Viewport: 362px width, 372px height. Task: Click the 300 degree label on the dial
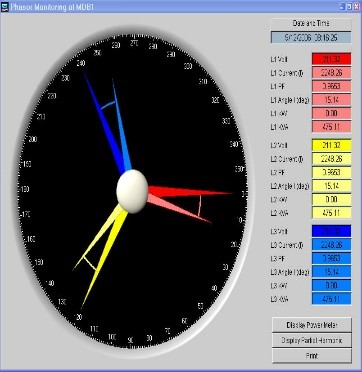tap(188, 66)
